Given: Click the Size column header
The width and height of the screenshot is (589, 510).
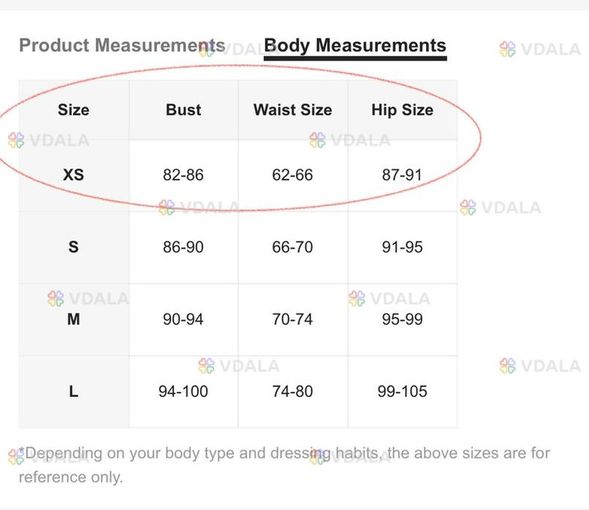Looking at the screenshot, I should coord(74,110).
